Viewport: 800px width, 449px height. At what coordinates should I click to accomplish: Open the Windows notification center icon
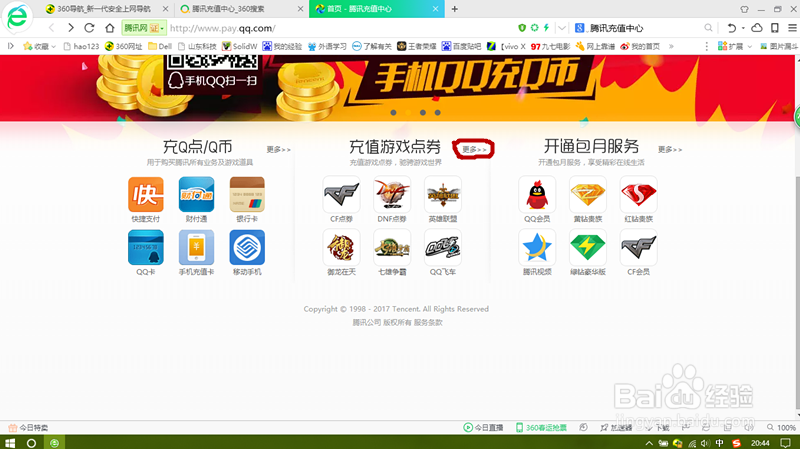[786, 443]
